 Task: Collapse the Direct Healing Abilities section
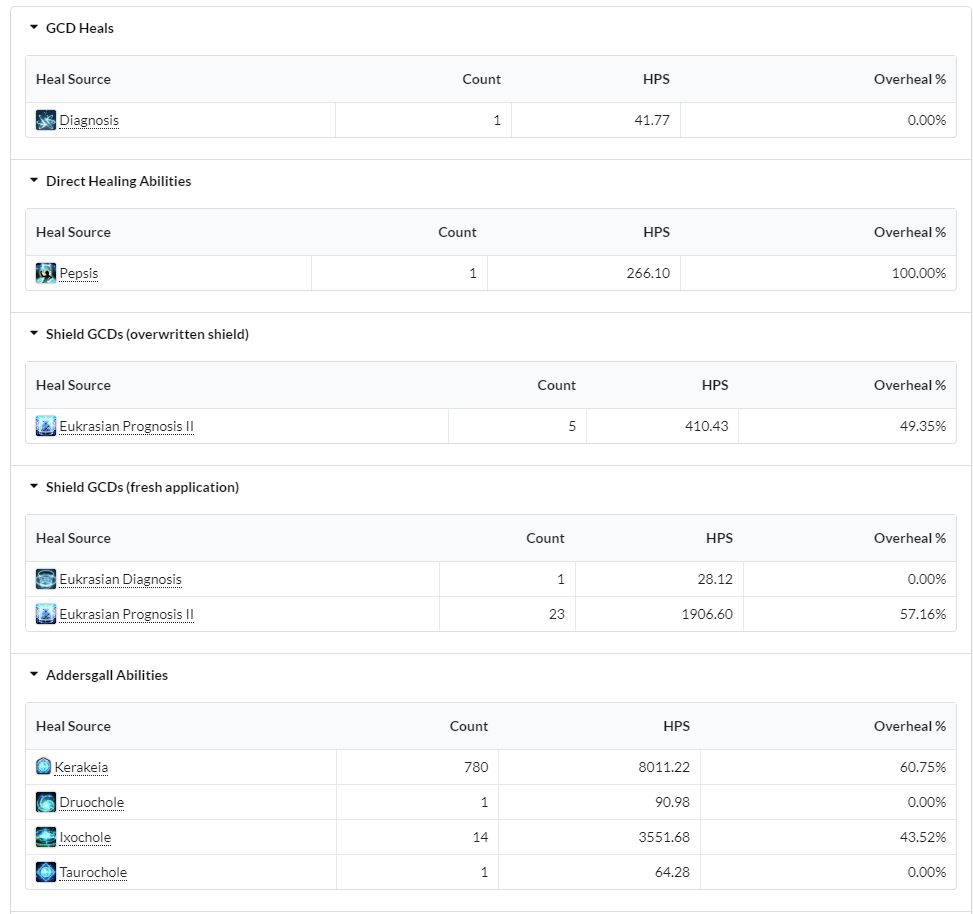click(x=34, y=181)
